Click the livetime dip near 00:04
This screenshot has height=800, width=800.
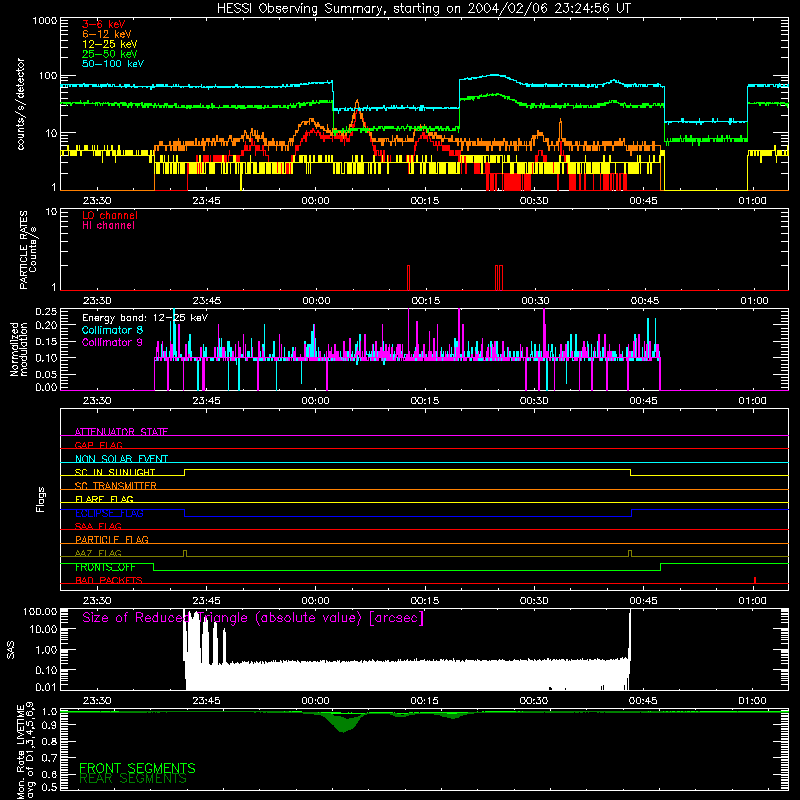click(344, 723)
